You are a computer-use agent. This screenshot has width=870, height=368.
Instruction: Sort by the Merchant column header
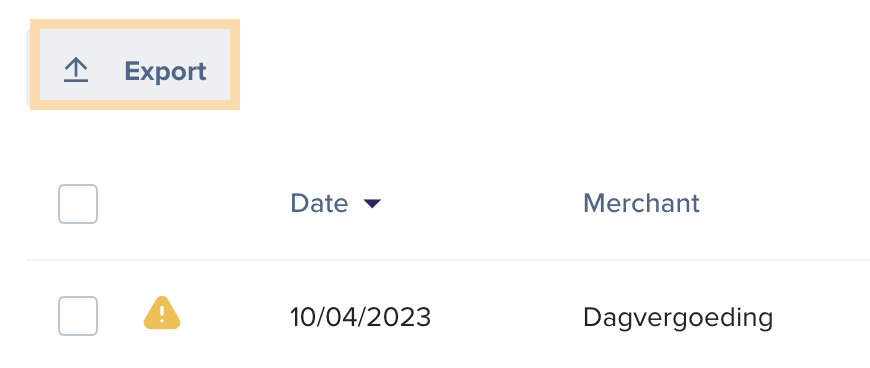(641, 204)
